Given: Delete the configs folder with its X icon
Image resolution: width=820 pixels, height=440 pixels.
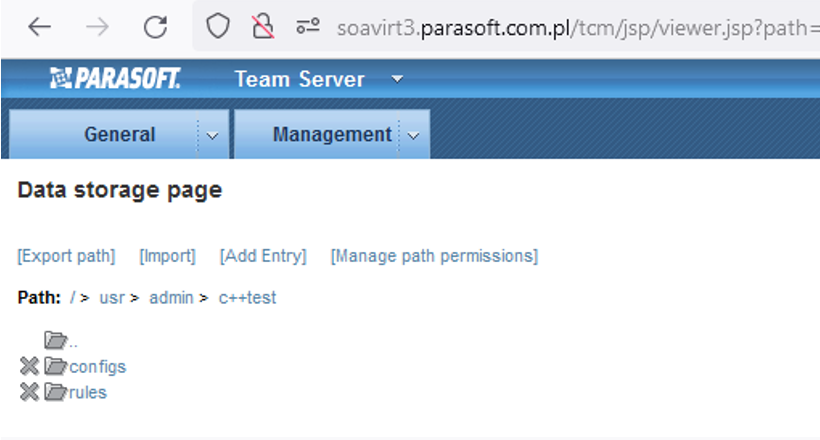Looking at the screenshot, I should pyautogui.click(x=29, y=366).
